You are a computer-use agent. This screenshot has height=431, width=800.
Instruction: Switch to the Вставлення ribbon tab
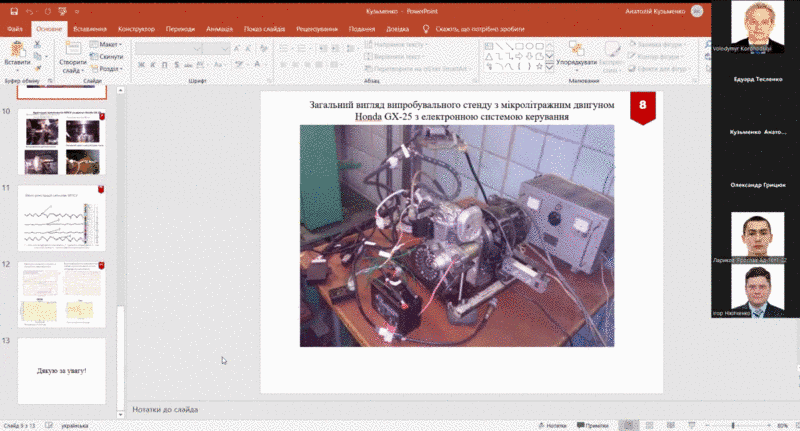coord(90,29)
